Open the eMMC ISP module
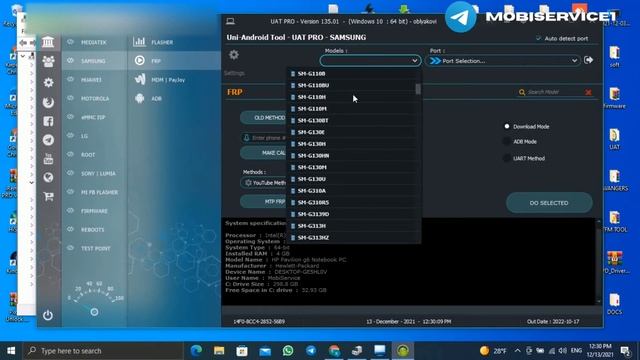 click(x=93, y=117)
